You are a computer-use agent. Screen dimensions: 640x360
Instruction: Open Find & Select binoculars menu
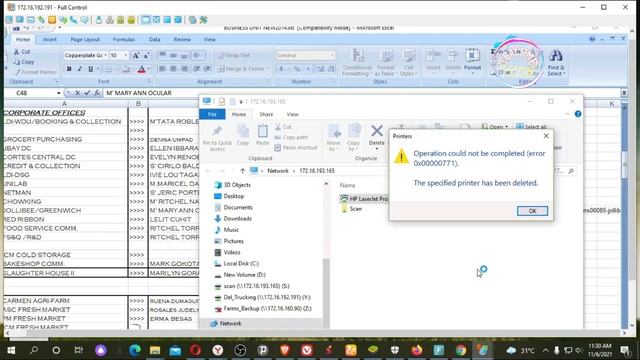point(556,63)
